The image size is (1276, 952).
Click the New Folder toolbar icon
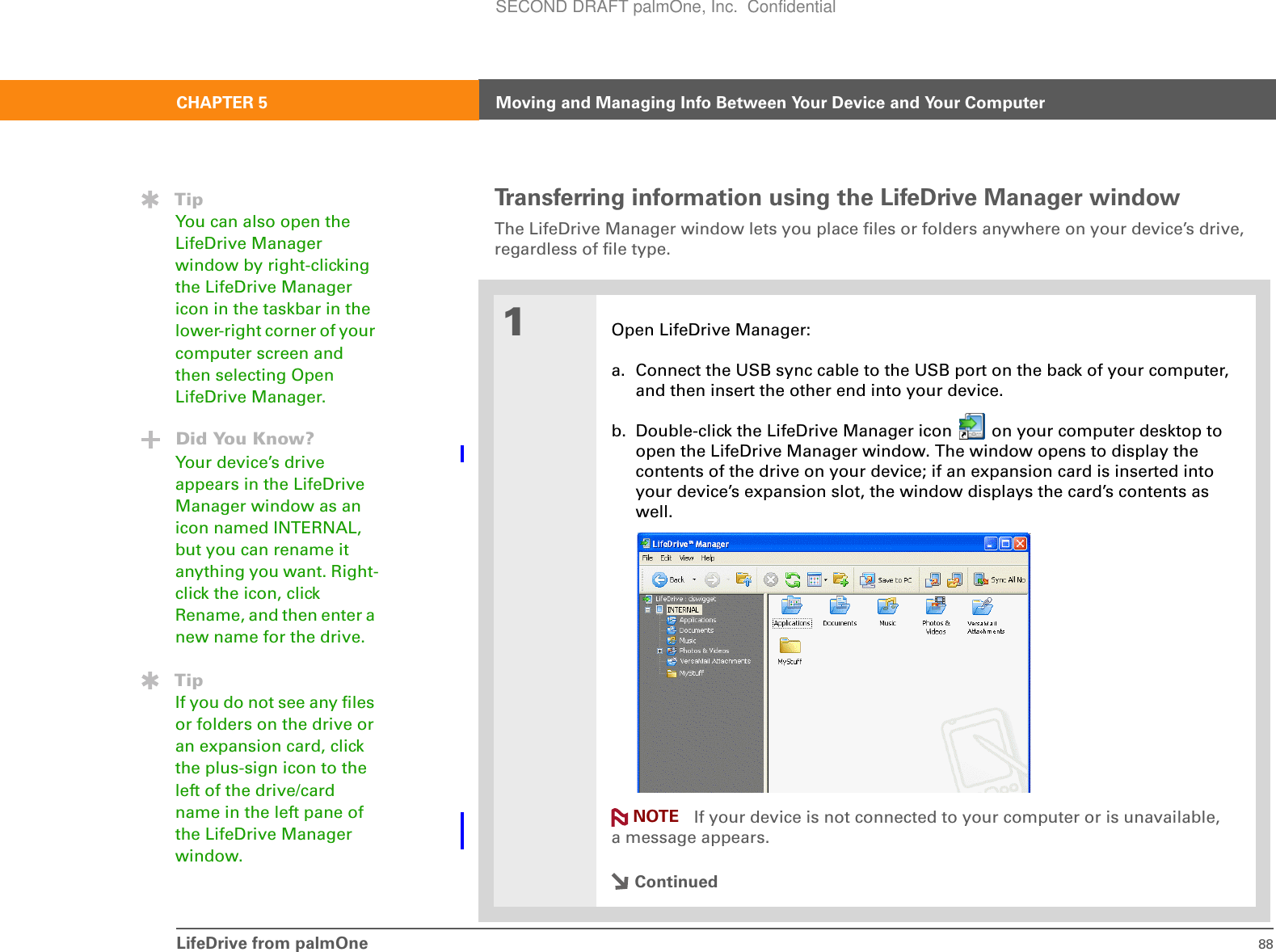(x=840, y=579)
